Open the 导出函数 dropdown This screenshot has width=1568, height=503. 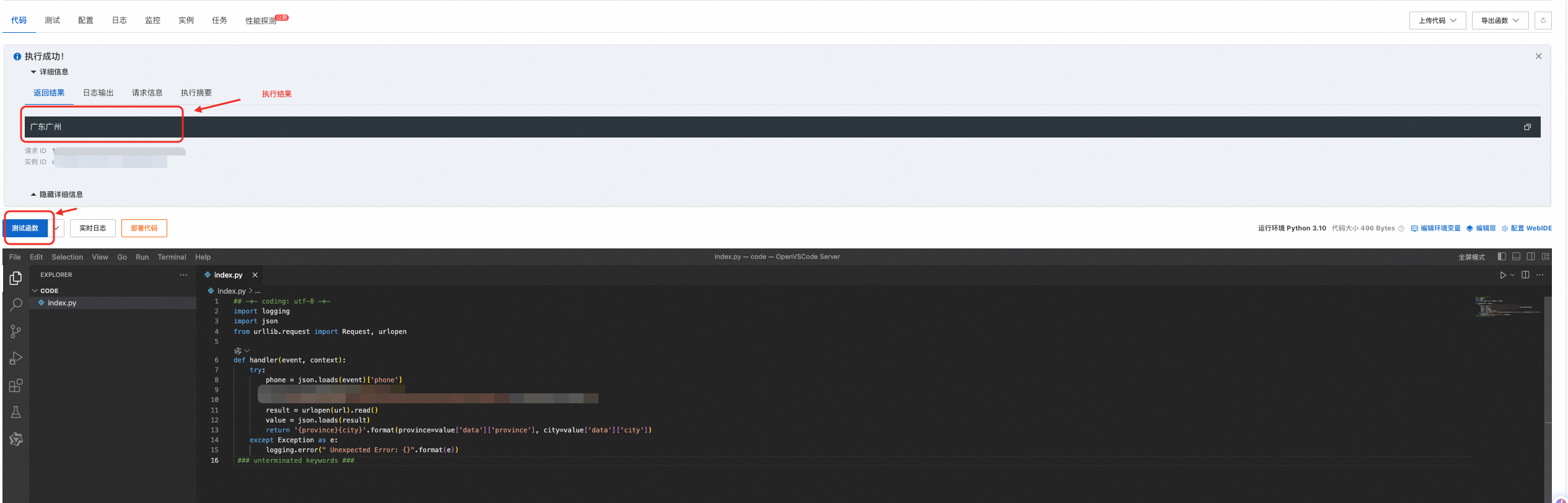point(1500,20)
